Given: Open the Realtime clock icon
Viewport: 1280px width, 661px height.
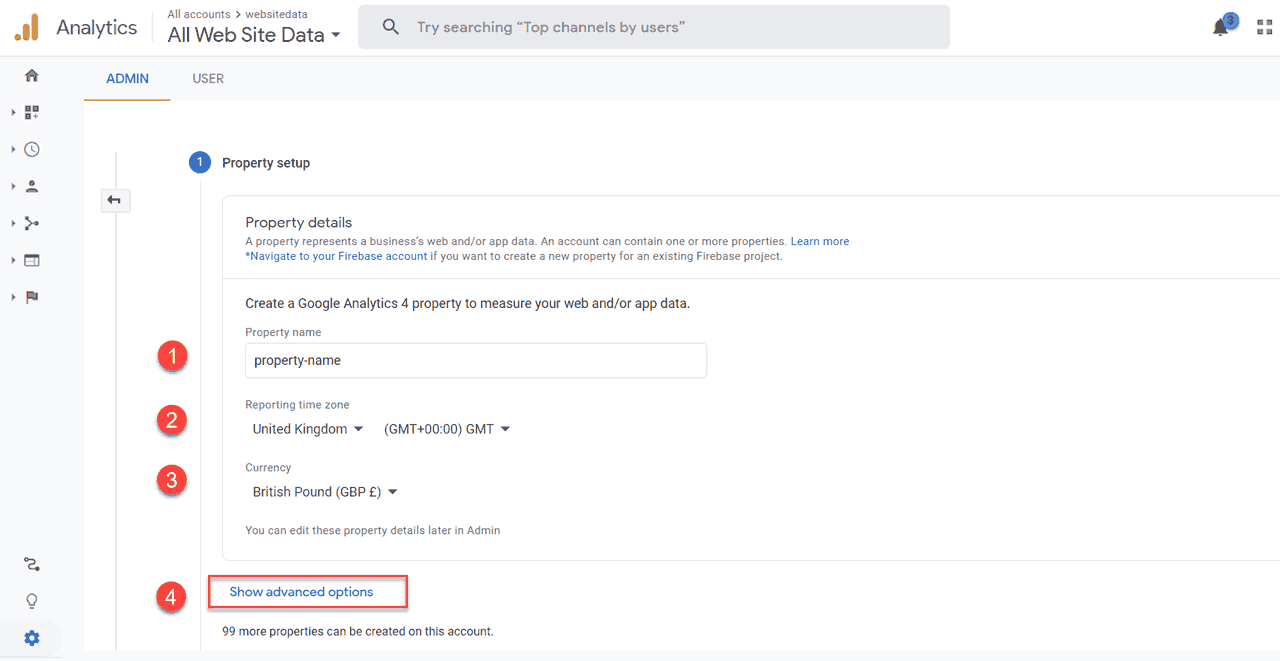Looking at the screenshot, I should click(32, 150).
